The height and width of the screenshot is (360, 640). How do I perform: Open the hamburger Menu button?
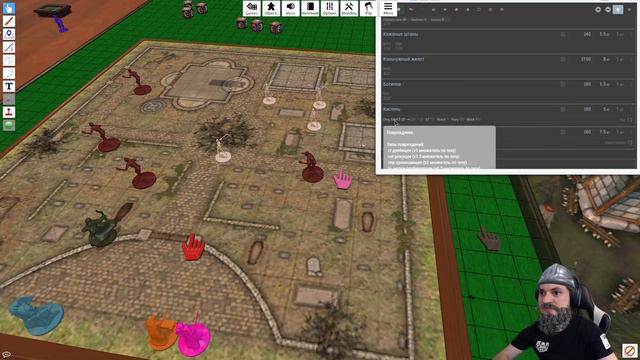click(388, 8)
